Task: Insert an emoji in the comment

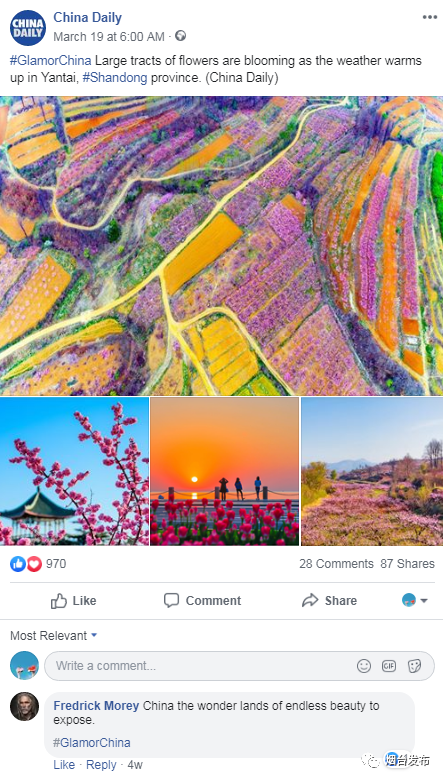Action: (x=364, y=666)
